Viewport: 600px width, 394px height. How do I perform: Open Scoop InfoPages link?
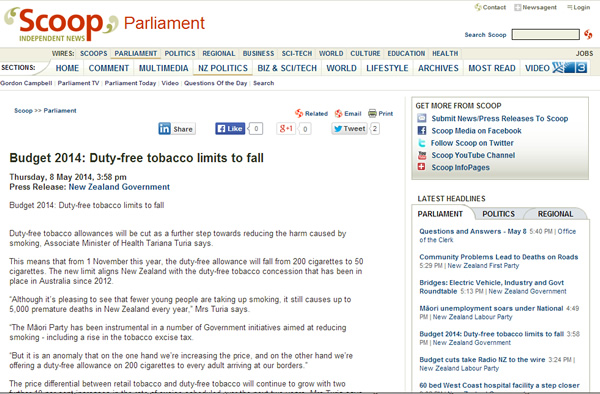[460, 167]
